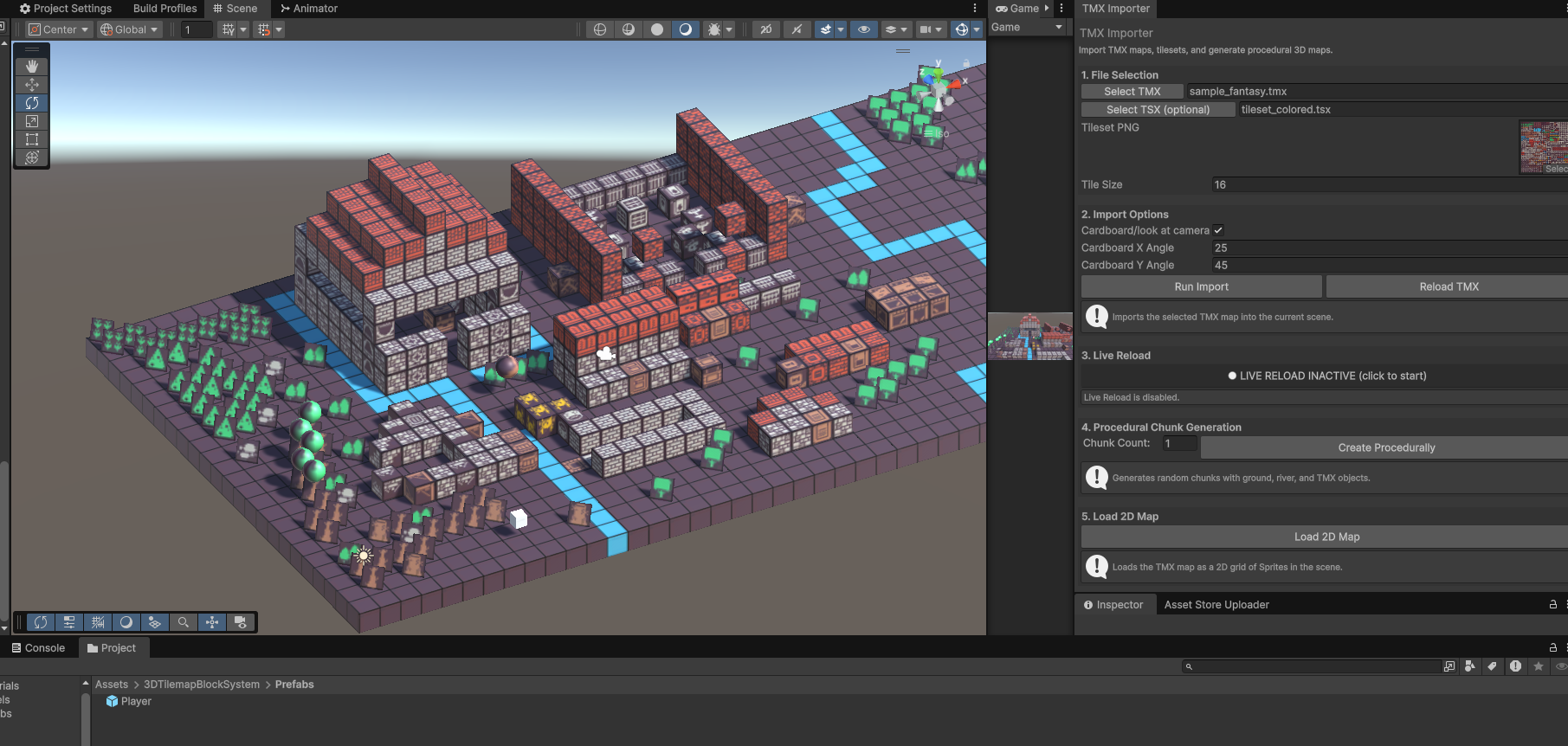
Task: Switch to the Animator tab
Action: (x=309, y=9)
